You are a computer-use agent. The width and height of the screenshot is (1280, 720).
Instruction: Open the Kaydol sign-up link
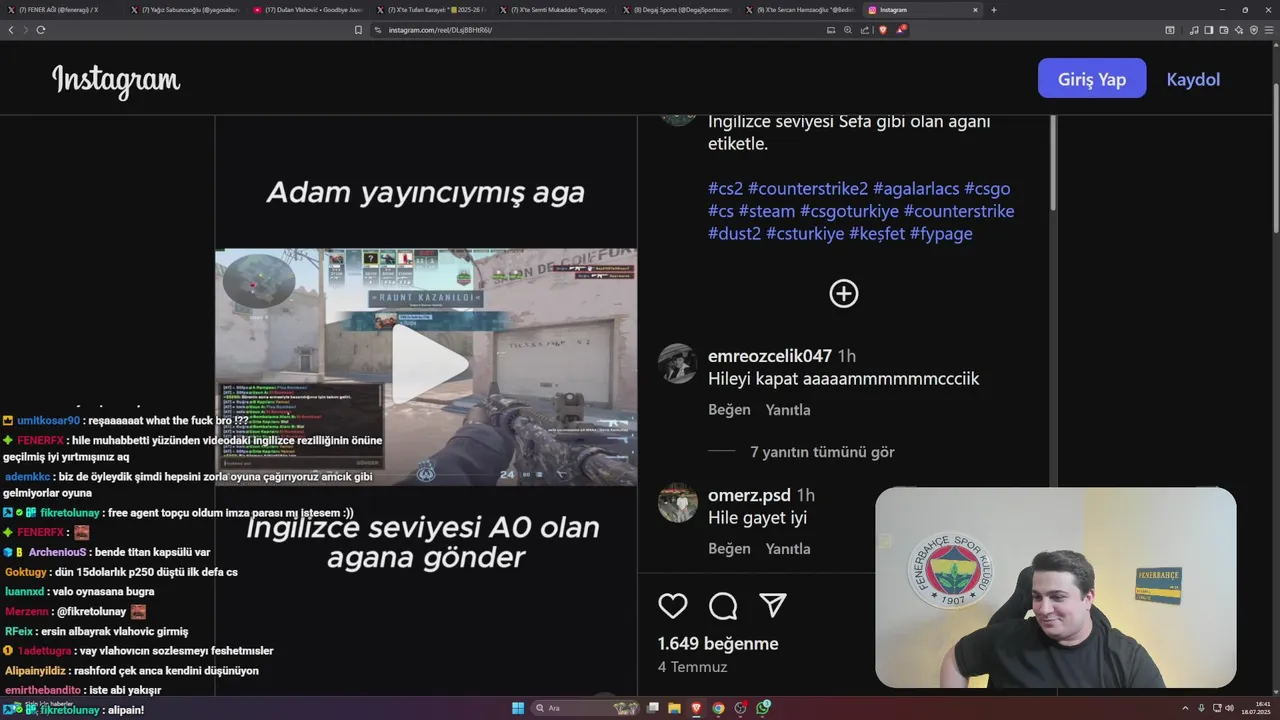coord(1193,79)
